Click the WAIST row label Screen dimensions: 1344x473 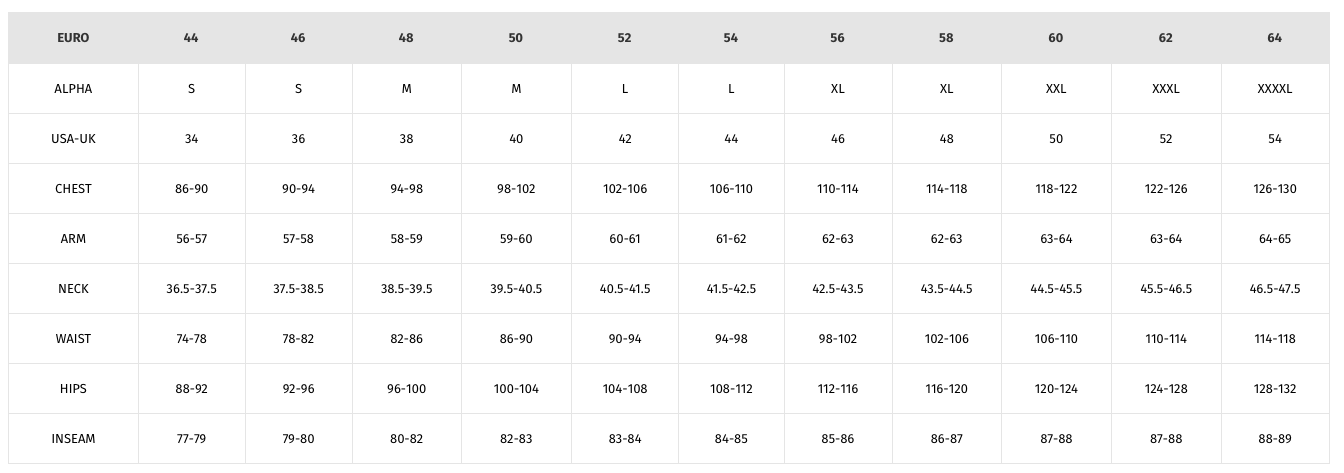tap(73, 339)
